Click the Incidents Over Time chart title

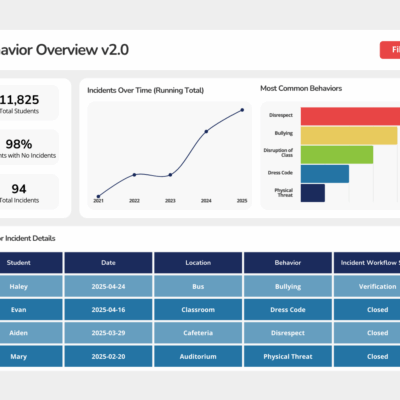[145, 90]
